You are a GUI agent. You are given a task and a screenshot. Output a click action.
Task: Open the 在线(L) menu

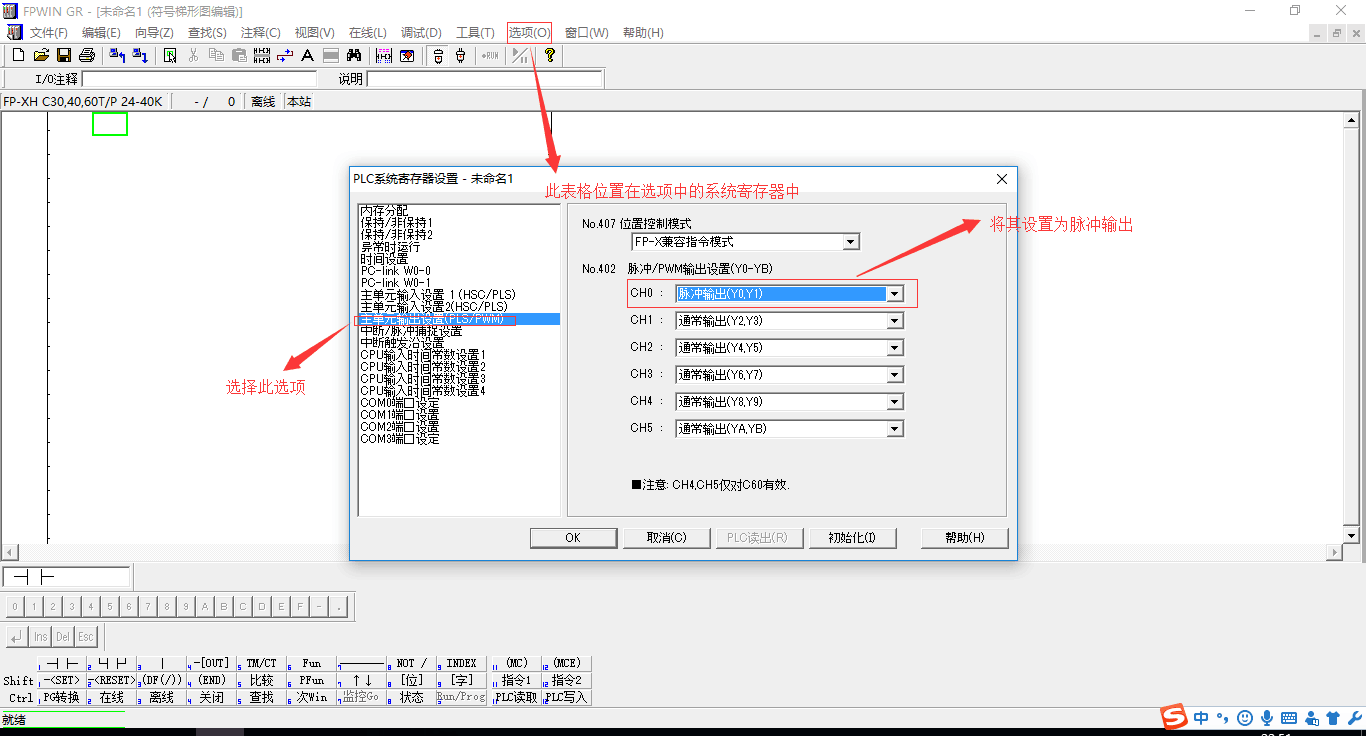(367, 32)
